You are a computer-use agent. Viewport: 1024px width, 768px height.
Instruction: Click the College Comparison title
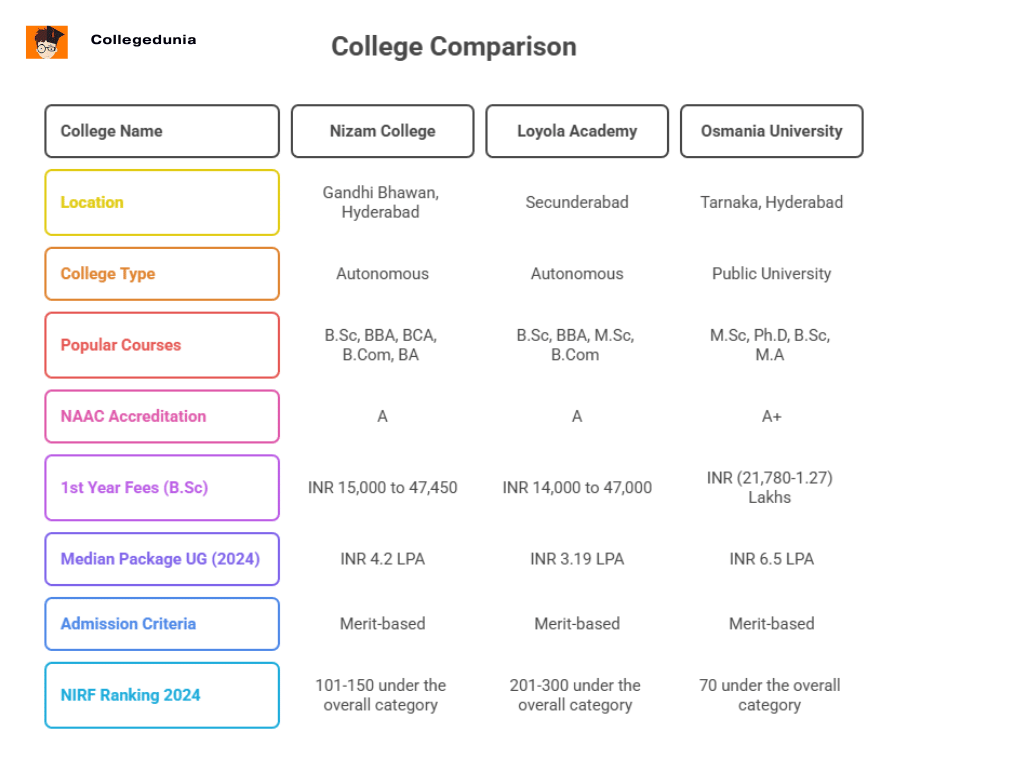coord(454,47)
